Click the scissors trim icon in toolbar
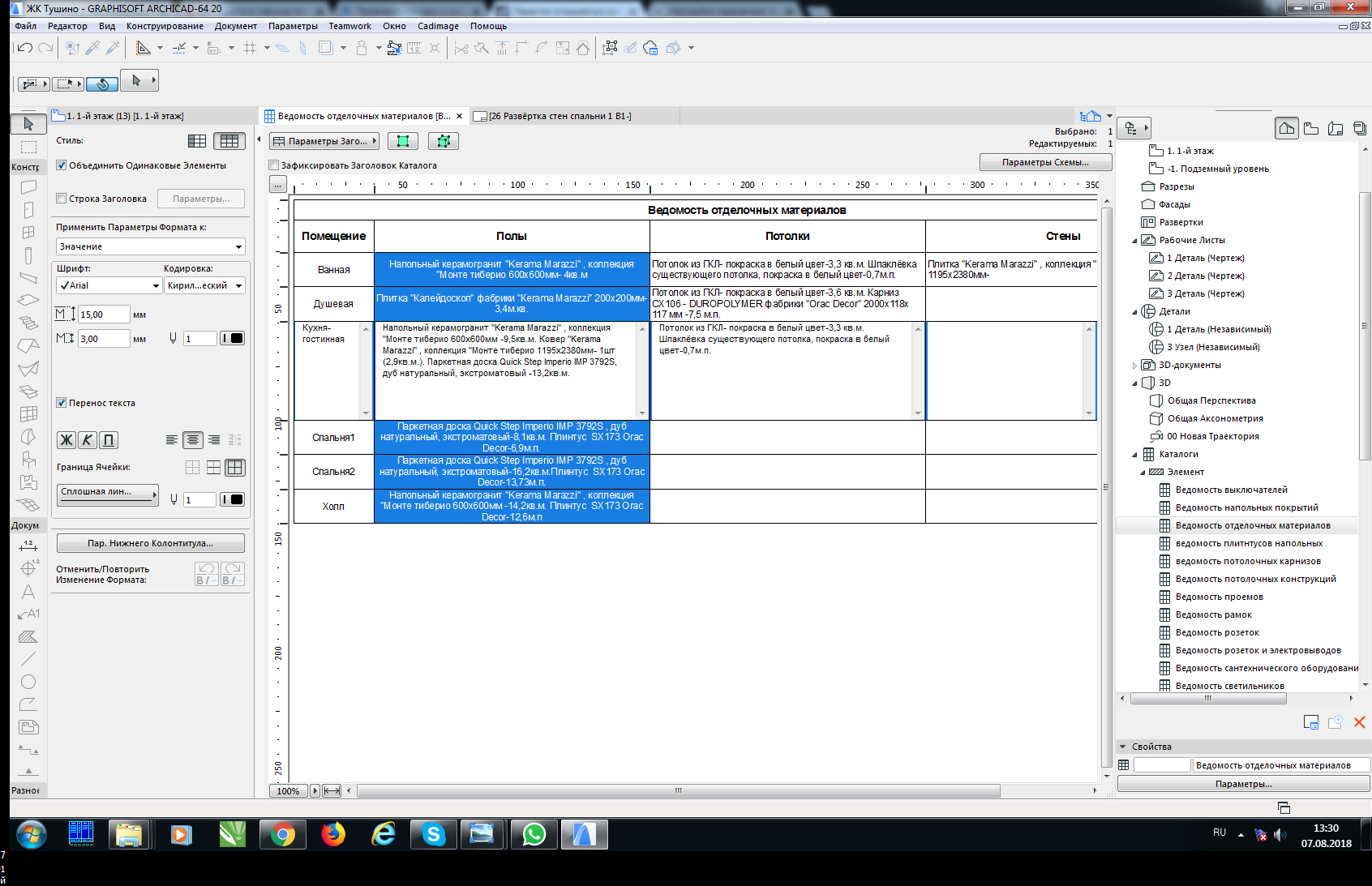This screenshot has width=1372, height=886. [461, 48]
